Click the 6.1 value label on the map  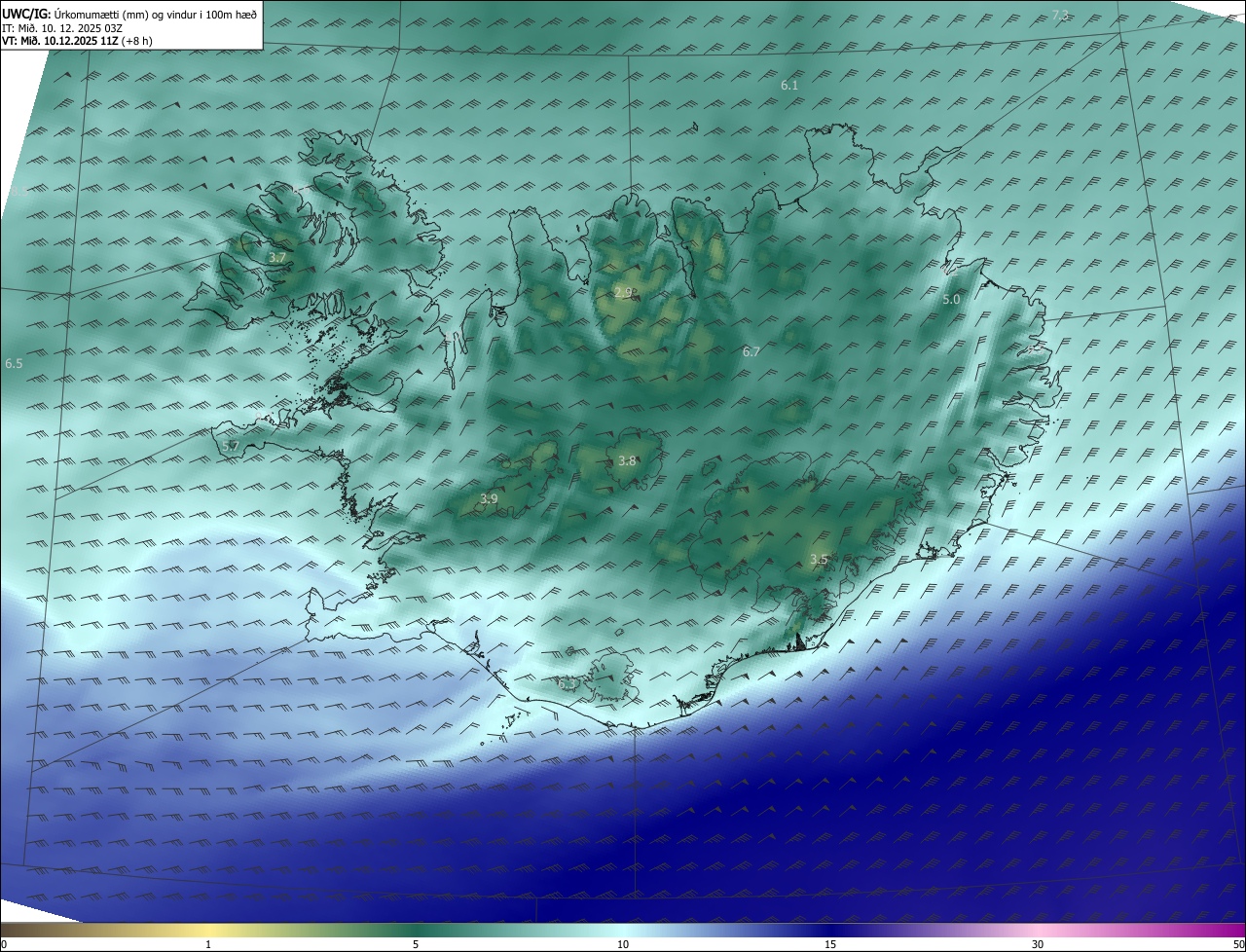pos(789,86)
